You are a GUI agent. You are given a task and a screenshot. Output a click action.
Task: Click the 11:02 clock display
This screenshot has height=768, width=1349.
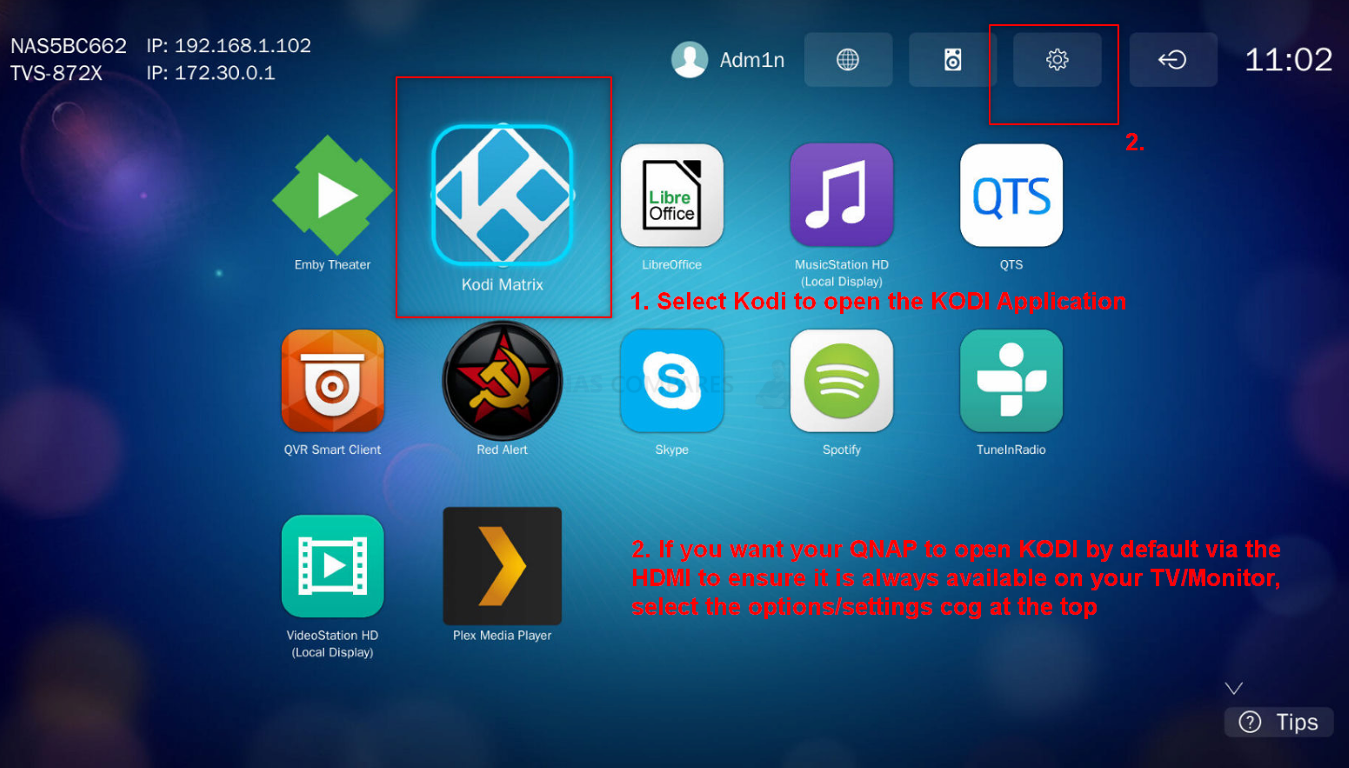click(x=1288, y=60)
